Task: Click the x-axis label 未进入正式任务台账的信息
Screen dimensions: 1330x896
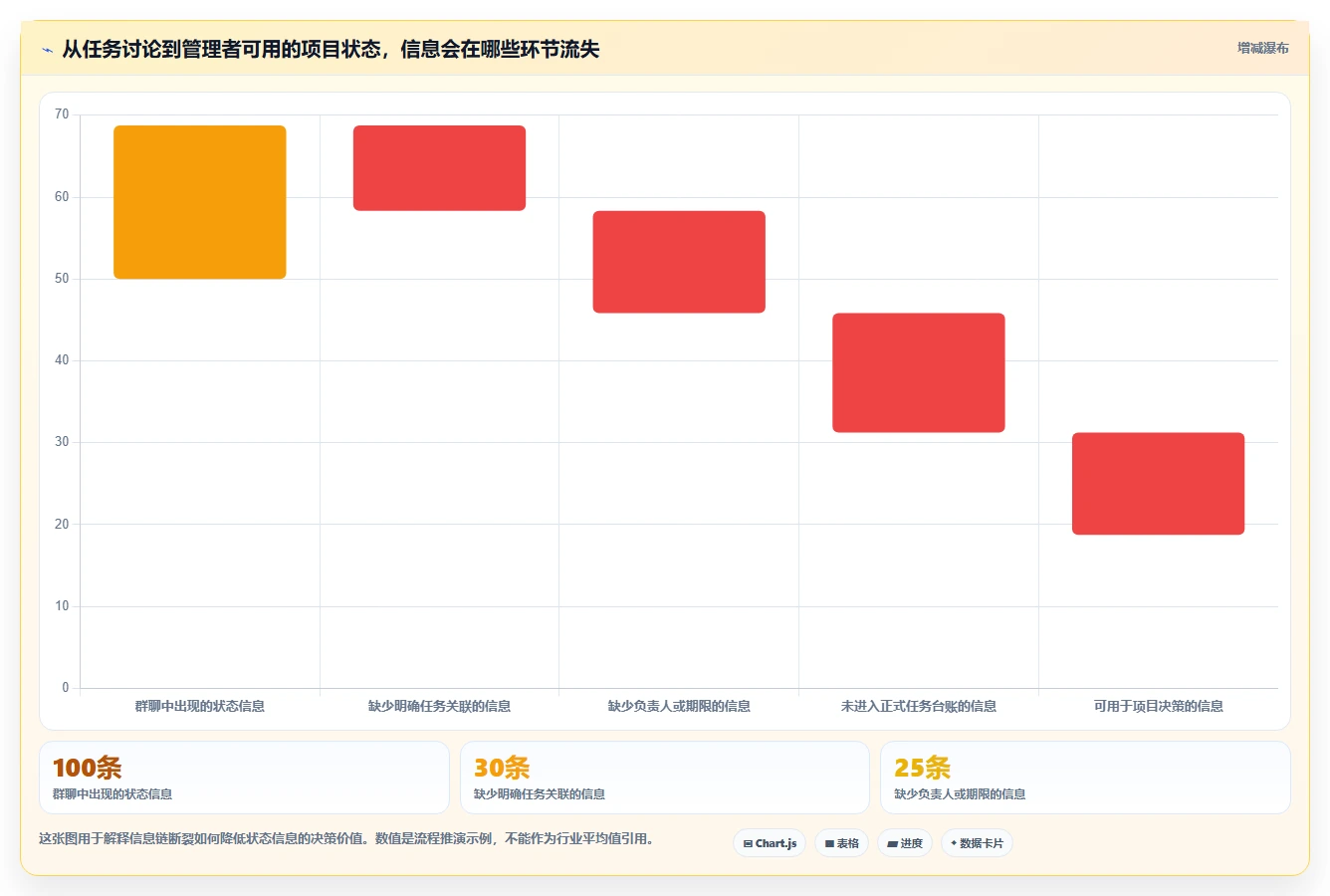Action: tap(919, 706)
